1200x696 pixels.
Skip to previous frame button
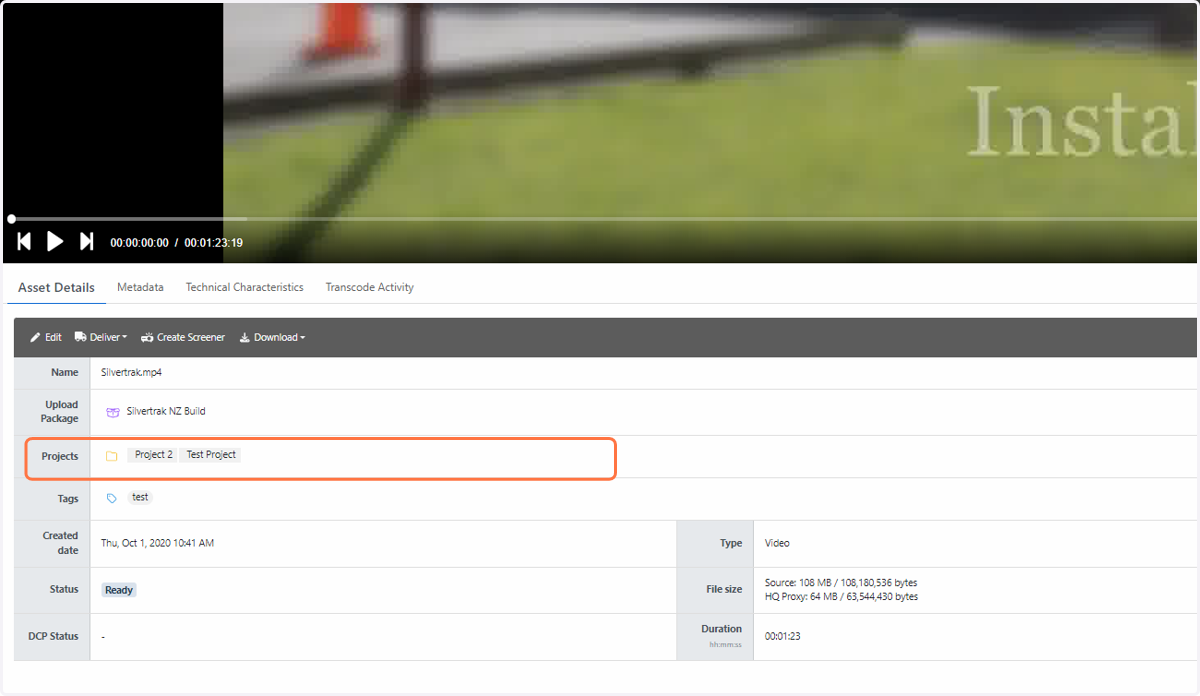[x=24, y=241]
